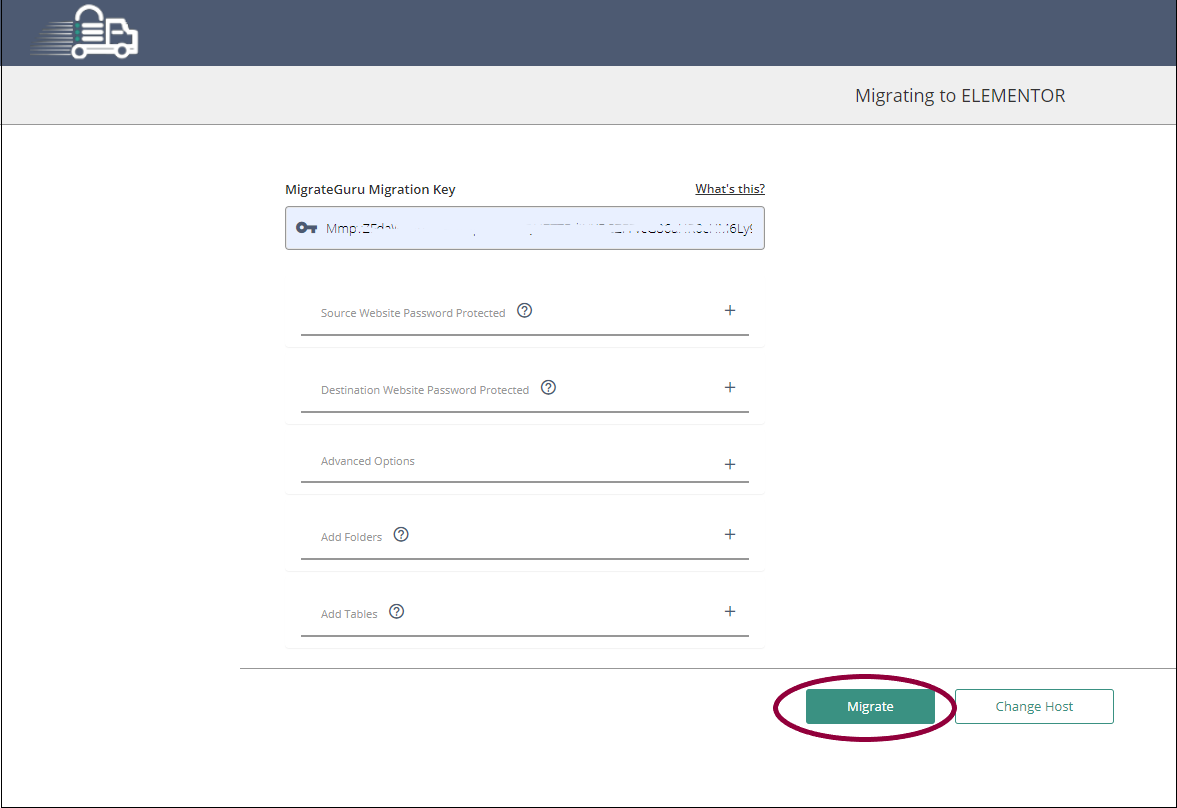
Task: Expand the Destination Website Password Protected section
Action: tap(730, 387)
